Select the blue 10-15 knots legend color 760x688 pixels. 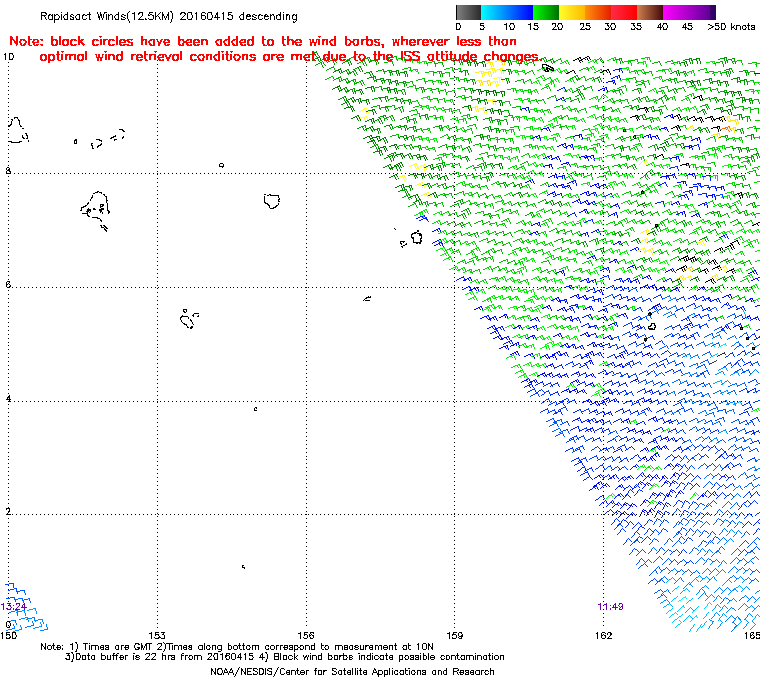click(520, 12)
